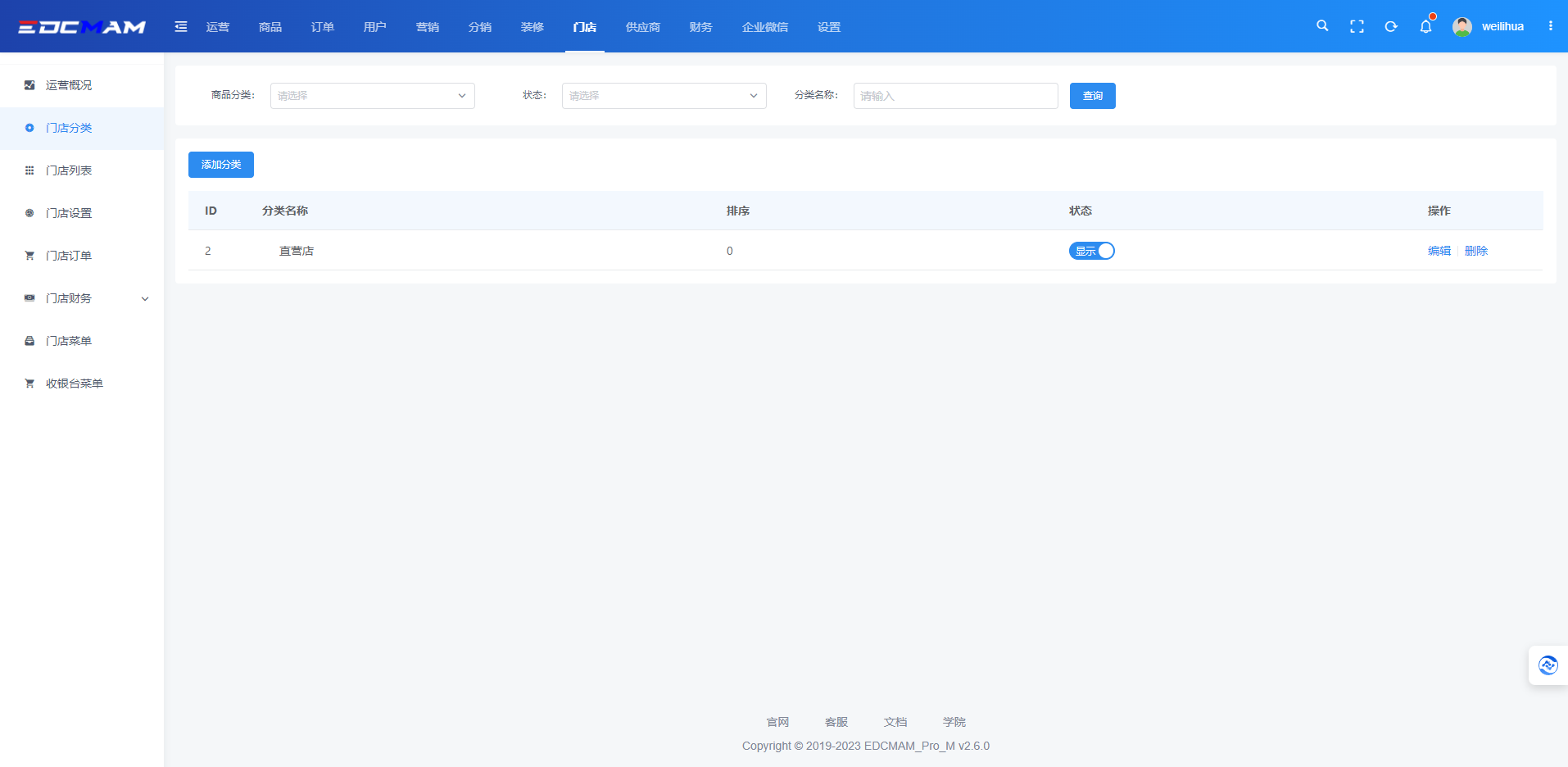
Task: Open the 状态 filter dropdown
Action: click(664, 96)
